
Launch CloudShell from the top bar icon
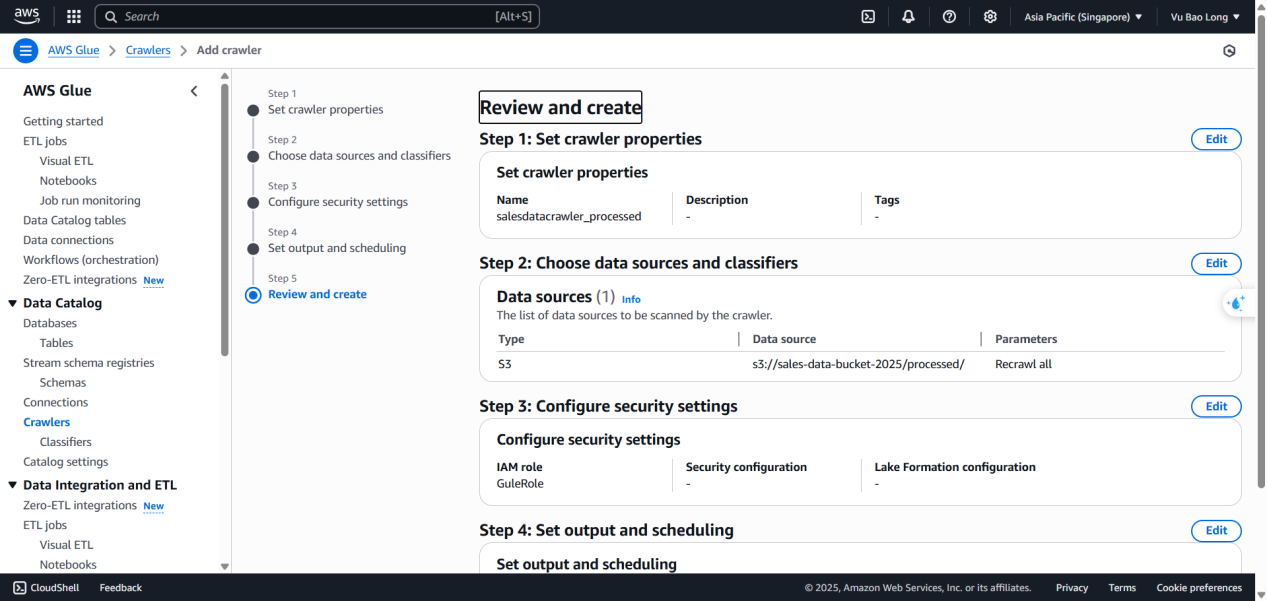(x=869, y=16)
